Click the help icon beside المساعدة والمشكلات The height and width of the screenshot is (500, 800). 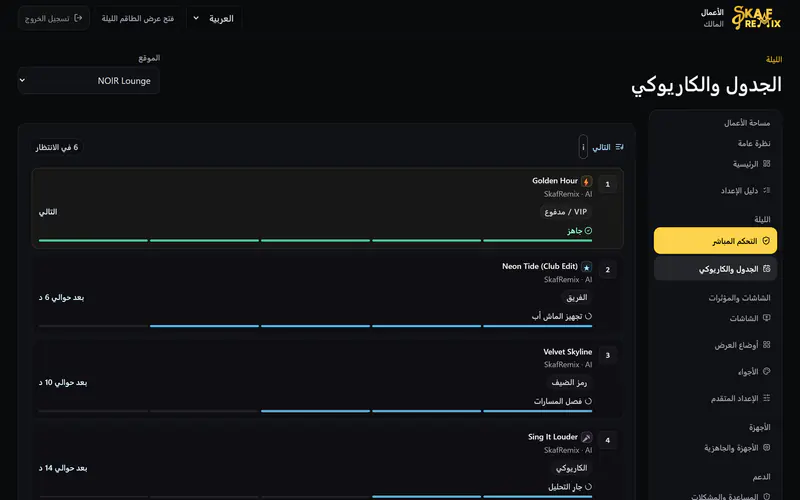pos(766,496)
